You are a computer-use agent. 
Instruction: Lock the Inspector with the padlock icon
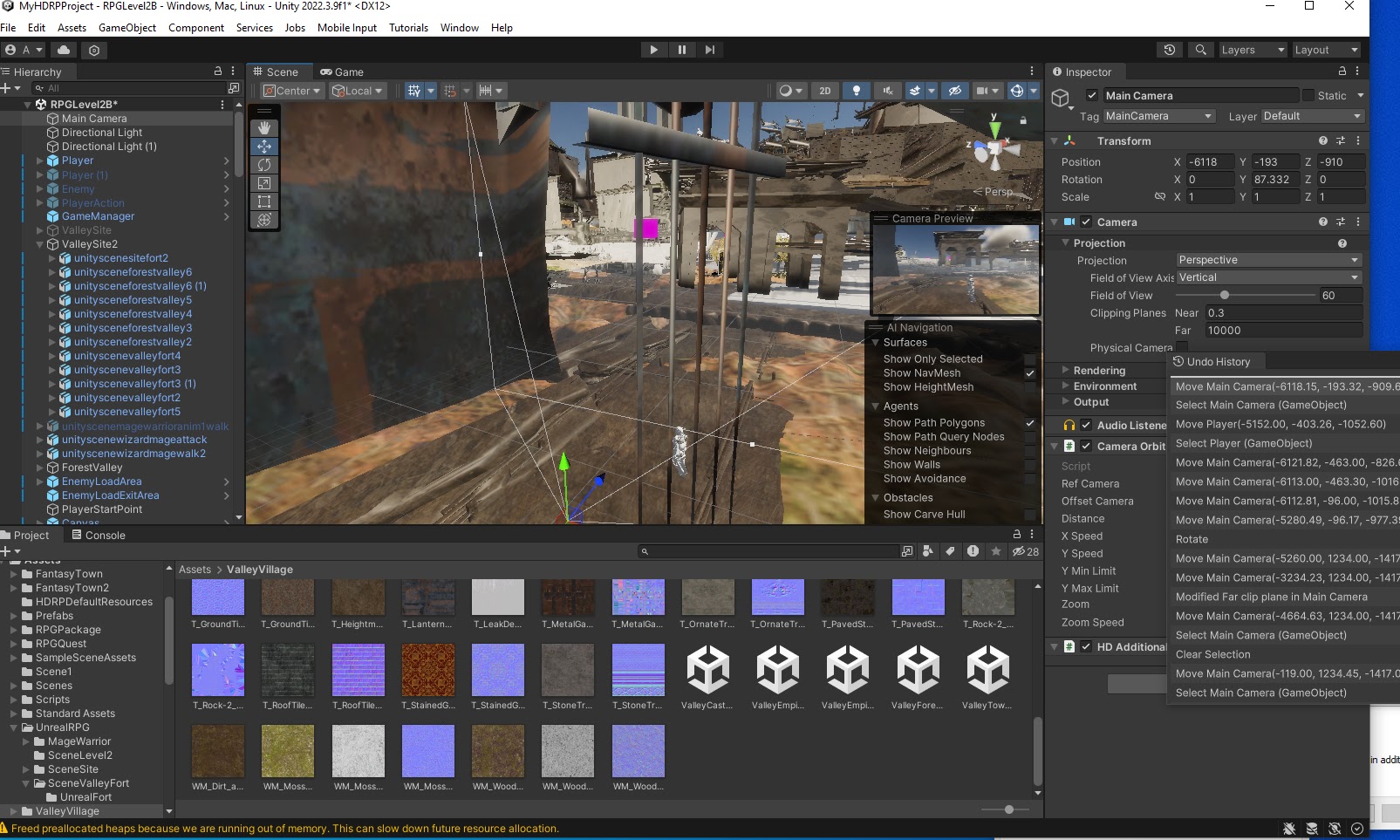pos(1342,72)
